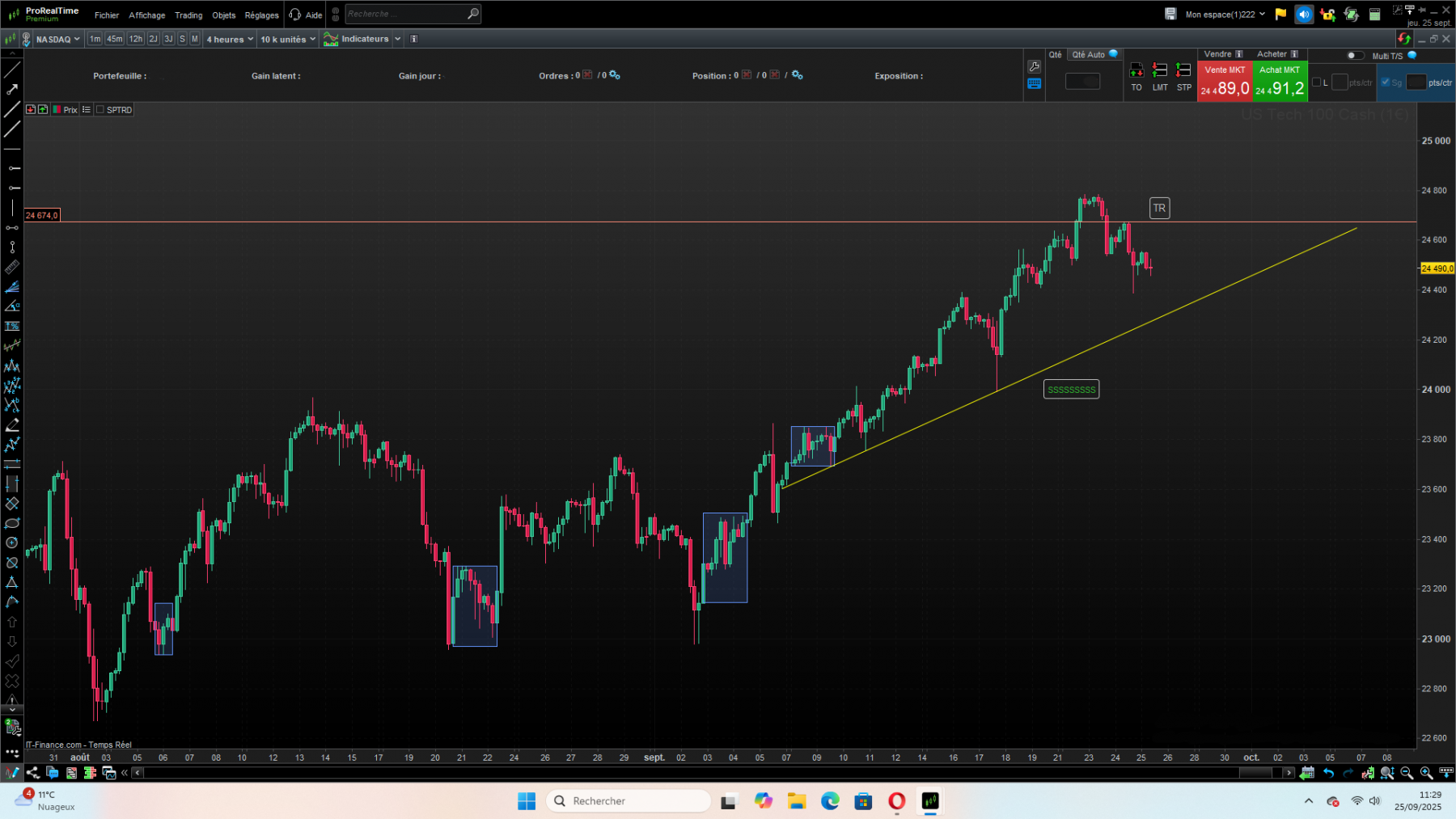Open the Réglages menu
Image resolution: width=1456 pixels, height=819 pixels.
pos(261,15)
